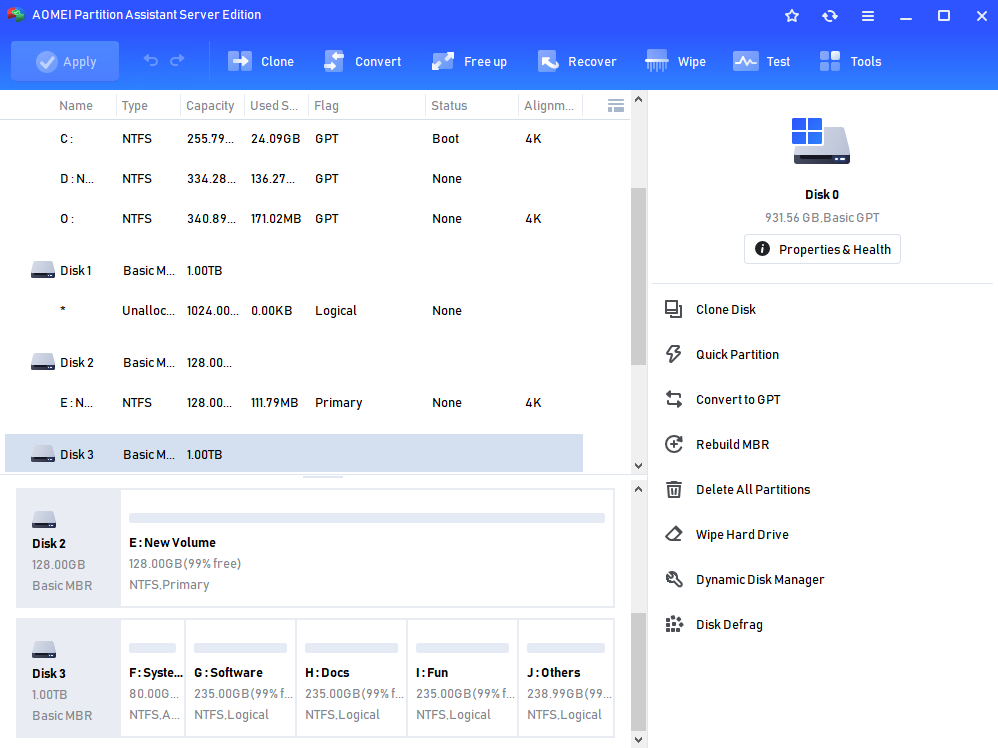Click the disk map scroll-up arrow
The height and width of the screenshot is (748, 998).
tap(638, 490)
